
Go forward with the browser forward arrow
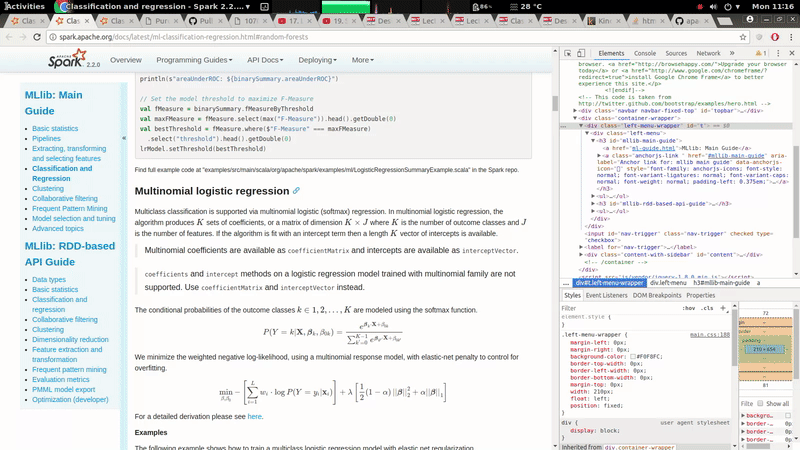pos(23,37)
